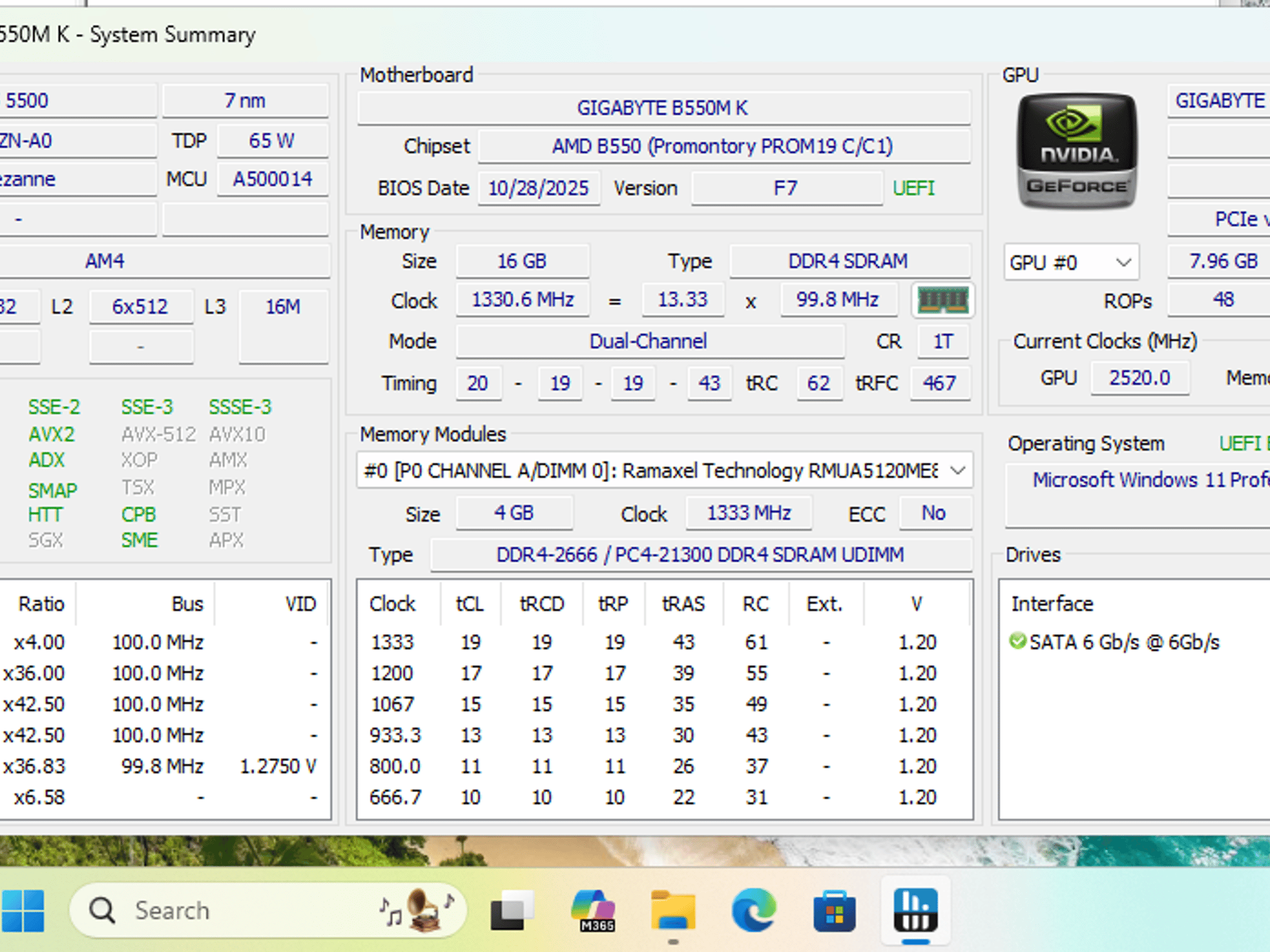This screenshot has width=1270, height=952.
Task: Click the search magnifier icon
Action: [102, 910]
